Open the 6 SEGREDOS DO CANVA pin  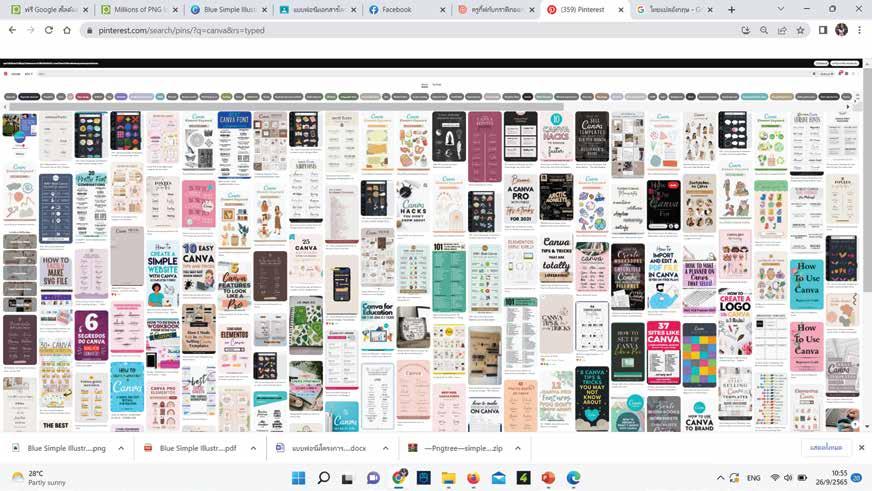tap(92, 335)
